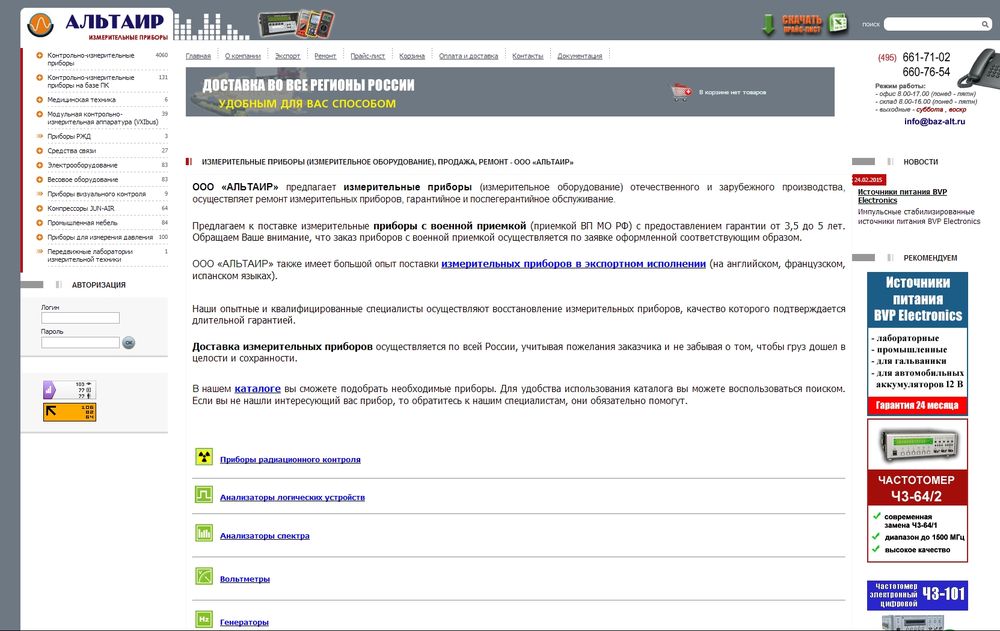Click news date 24.02.2015 label
This screenshot has height=631, width=1000.
coord(868,180)
